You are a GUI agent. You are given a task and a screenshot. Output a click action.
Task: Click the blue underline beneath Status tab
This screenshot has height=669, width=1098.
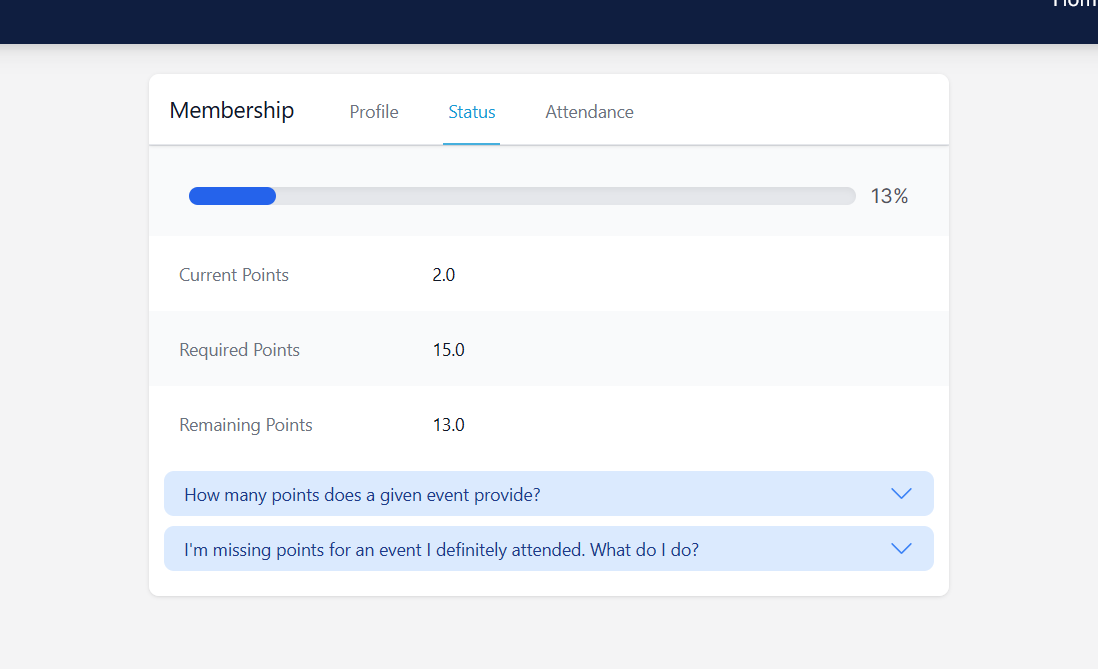click(x=472, y=144)
